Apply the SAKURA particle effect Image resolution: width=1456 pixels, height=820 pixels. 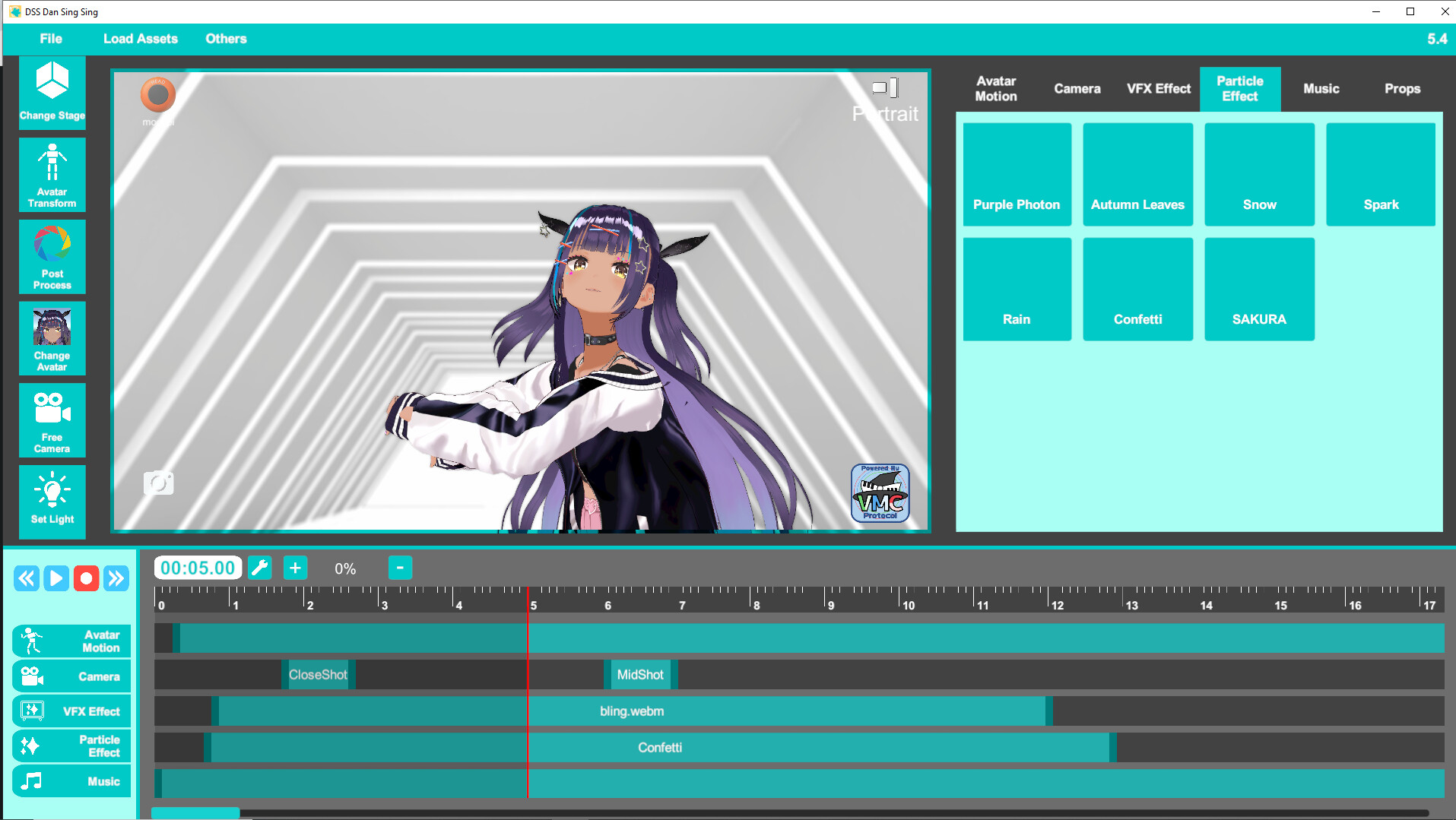(x=1258, y=289)
